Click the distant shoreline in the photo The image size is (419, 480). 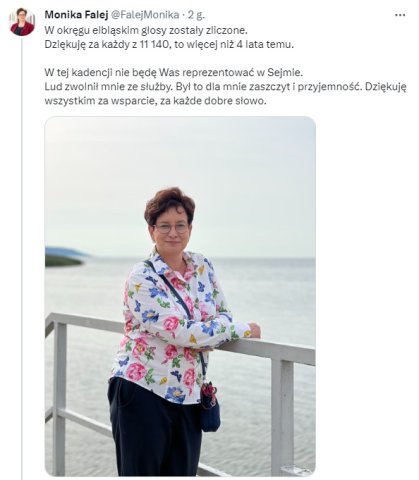[65, 256]
